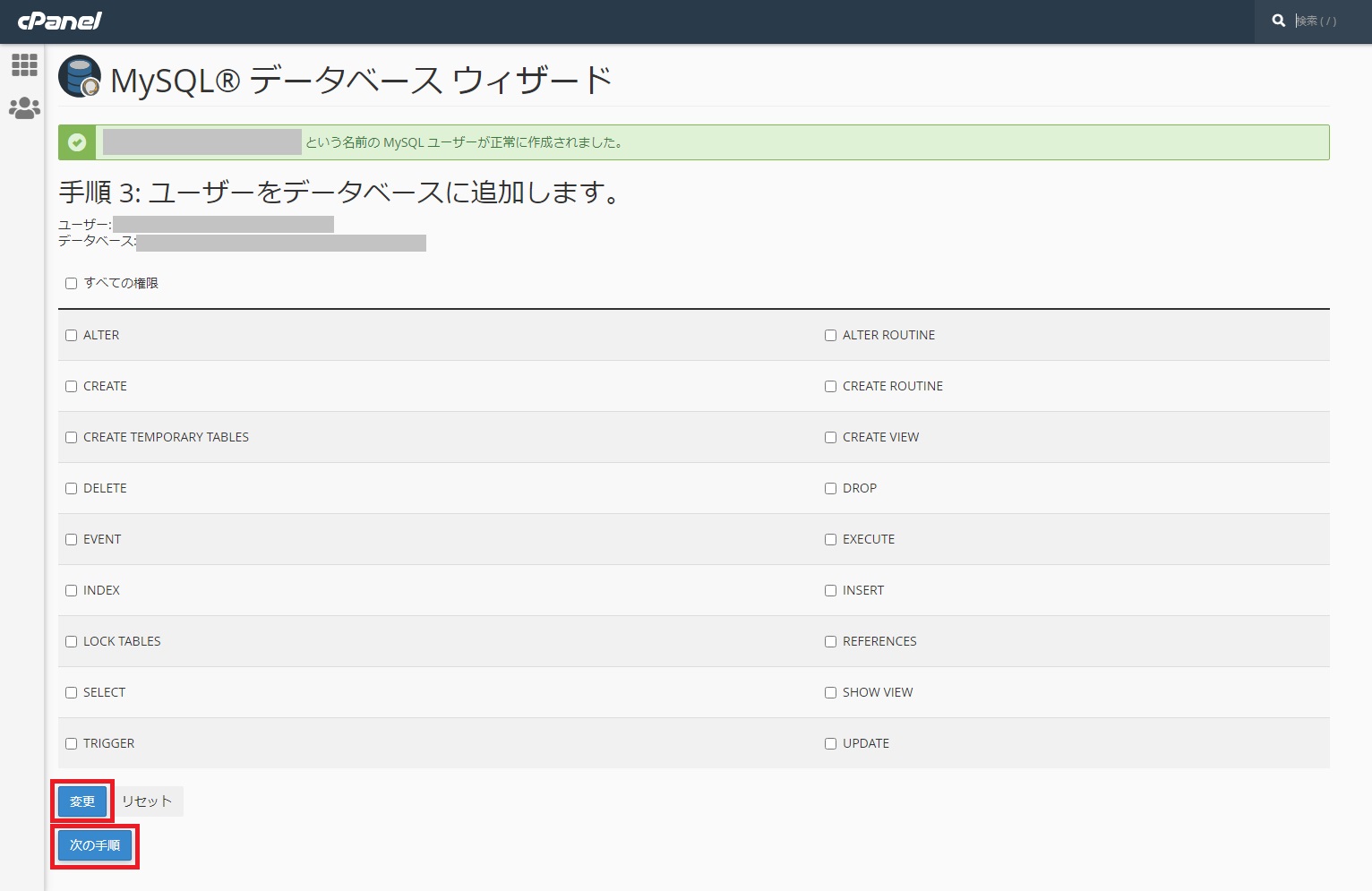The image size is (1372, 891).
Task: Tick CREATE VIEW checkbox
Action: (830, 437)
